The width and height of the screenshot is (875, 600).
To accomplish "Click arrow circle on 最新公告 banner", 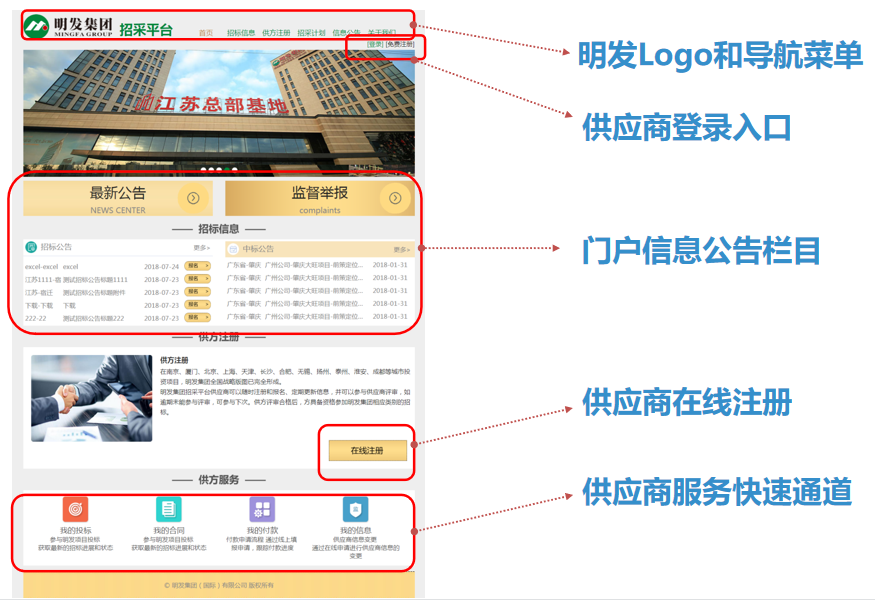I will 193,198.
